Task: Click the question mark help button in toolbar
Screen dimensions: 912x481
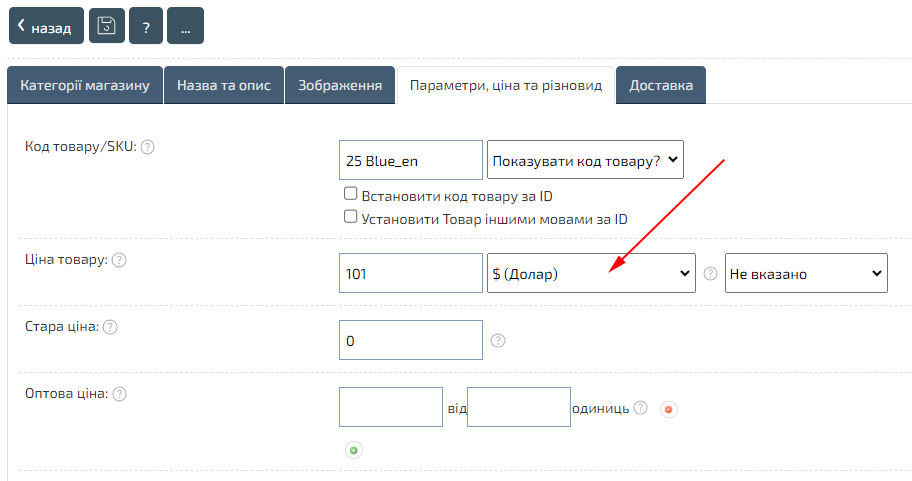Action: point(146,27)
